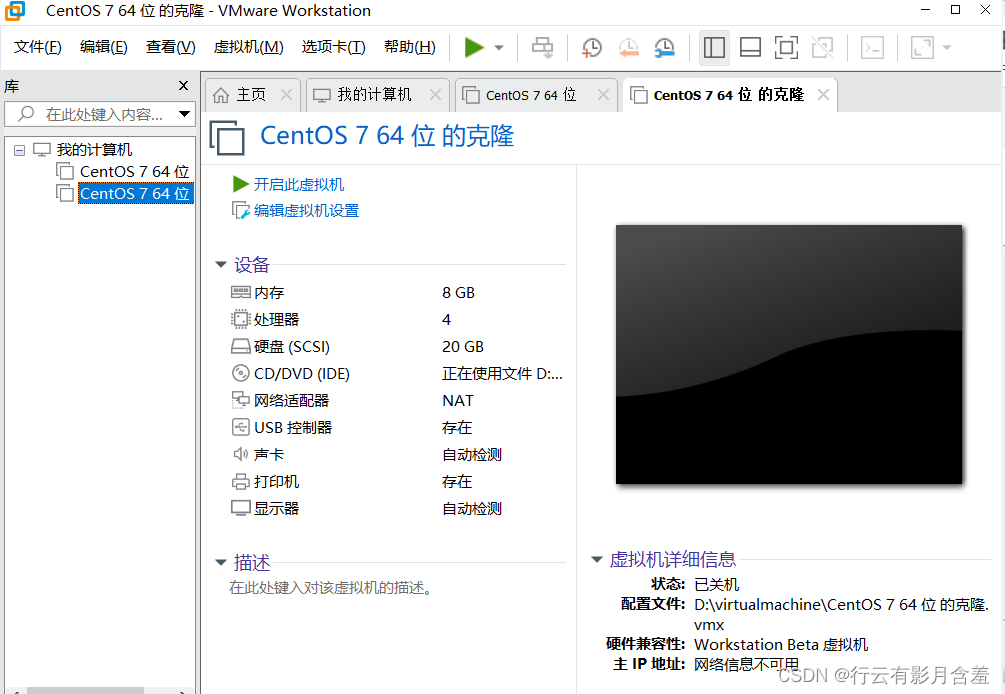This screenshot has width=1005, height=694.
Task: Open the library search filter dropdown
Action: (x=182, y=113)
